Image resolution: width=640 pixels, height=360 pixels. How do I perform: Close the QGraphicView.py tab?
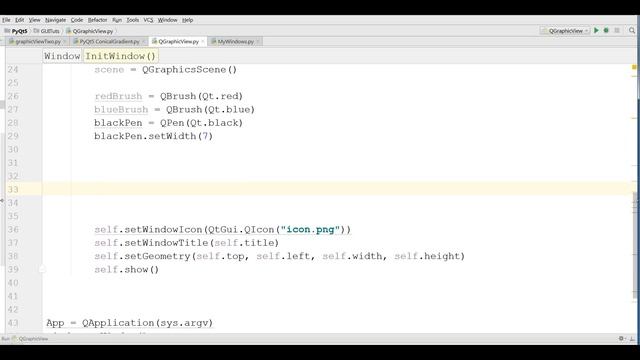pyautogui.click(x=203, y=42)
